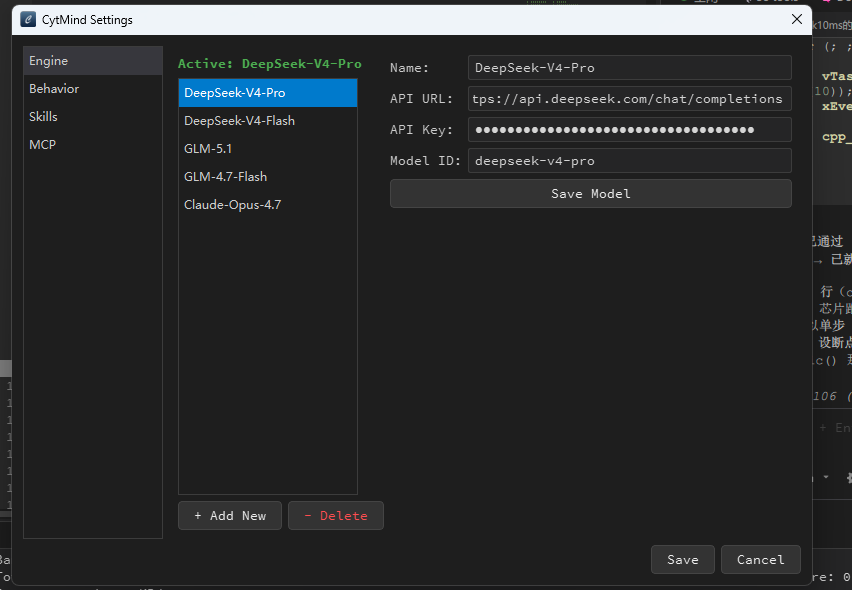
Task: Click the 'Name:' label
Action: click(409, 68)
